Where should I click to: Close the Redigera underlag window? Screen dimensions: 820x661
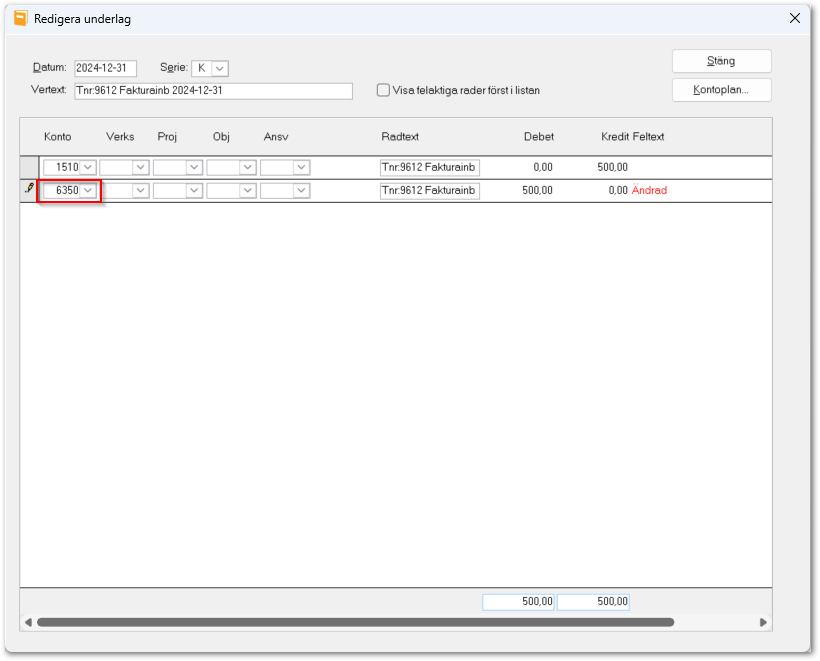click(x=794, y=18)
